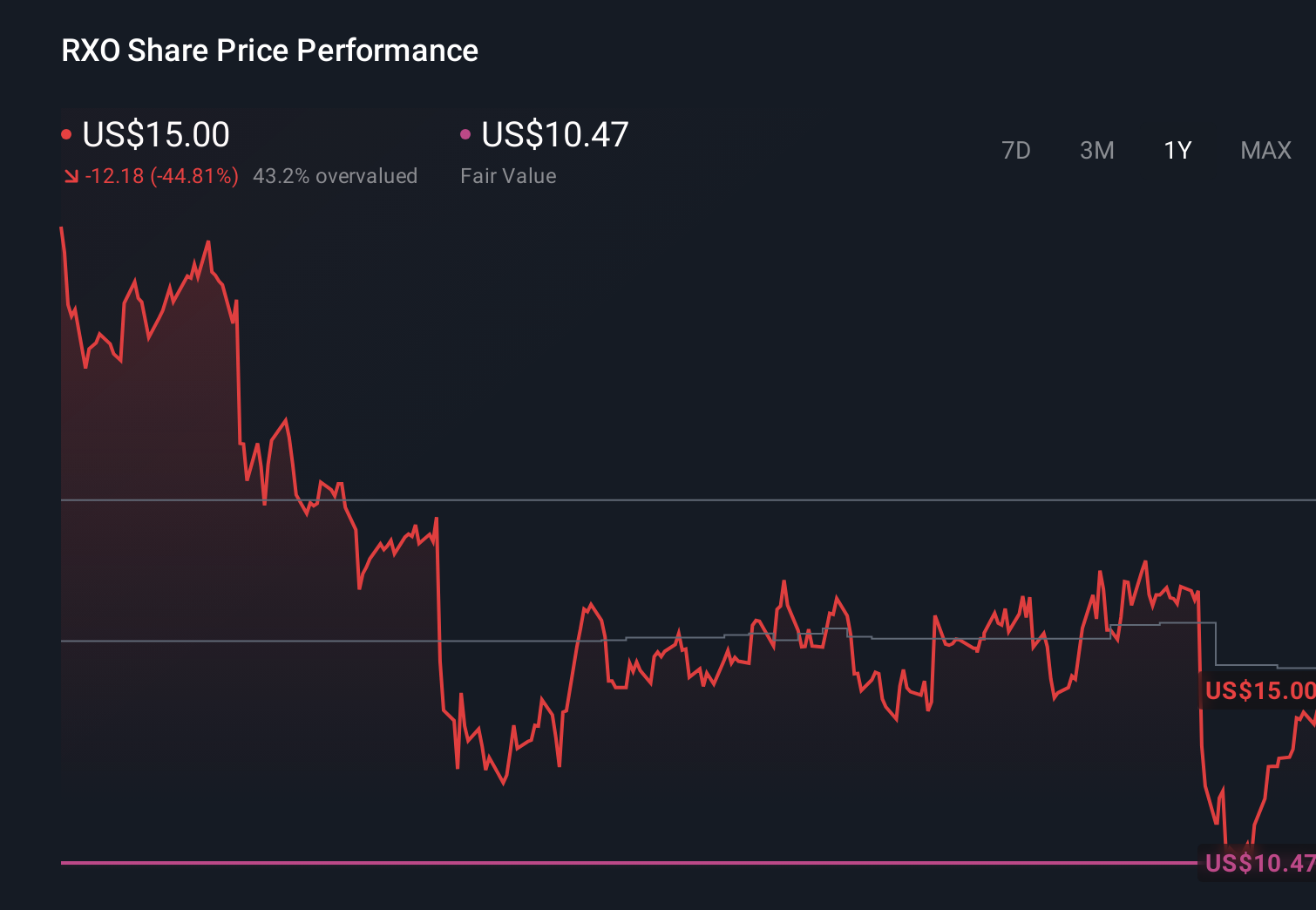The height and width of the screenshot is (910, 1316).
Task: Switch to the 3M time range
Action: [1096, 150]
